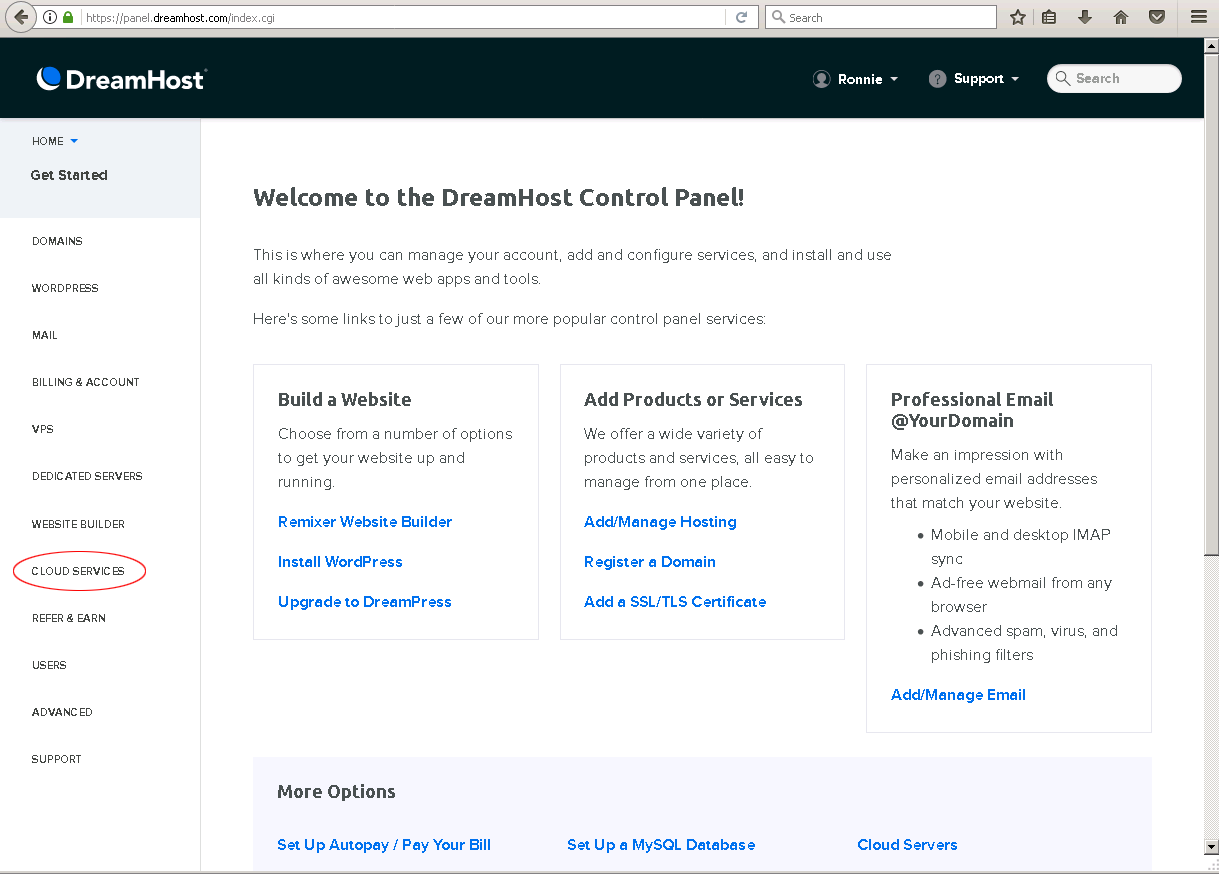This screenshot has width=1219, height=874.
Task: Expand the Ronnie account dropdown
Action: (894, 79)
